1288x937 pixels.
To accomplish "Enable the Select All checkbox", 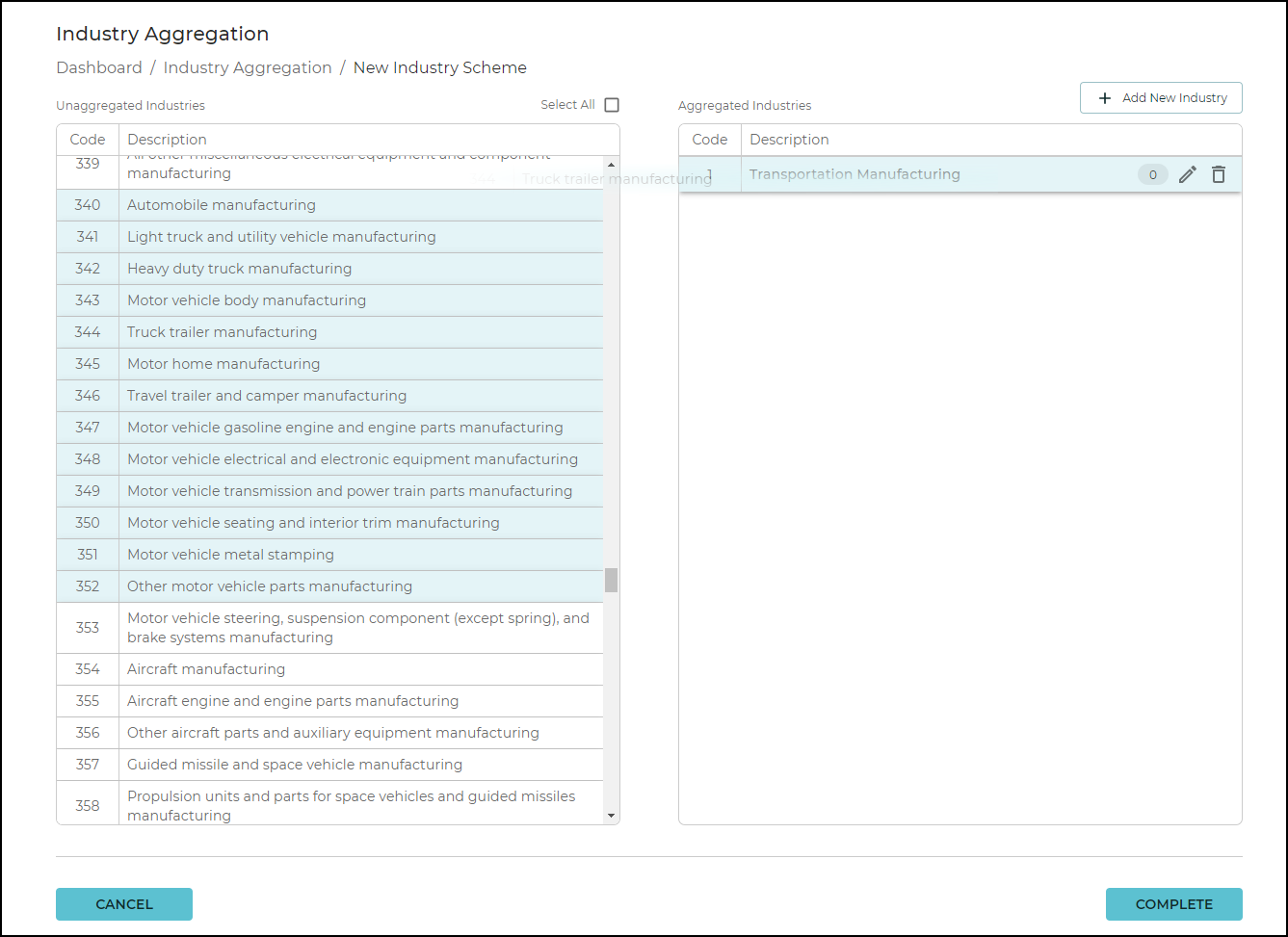I will [611, 104].
